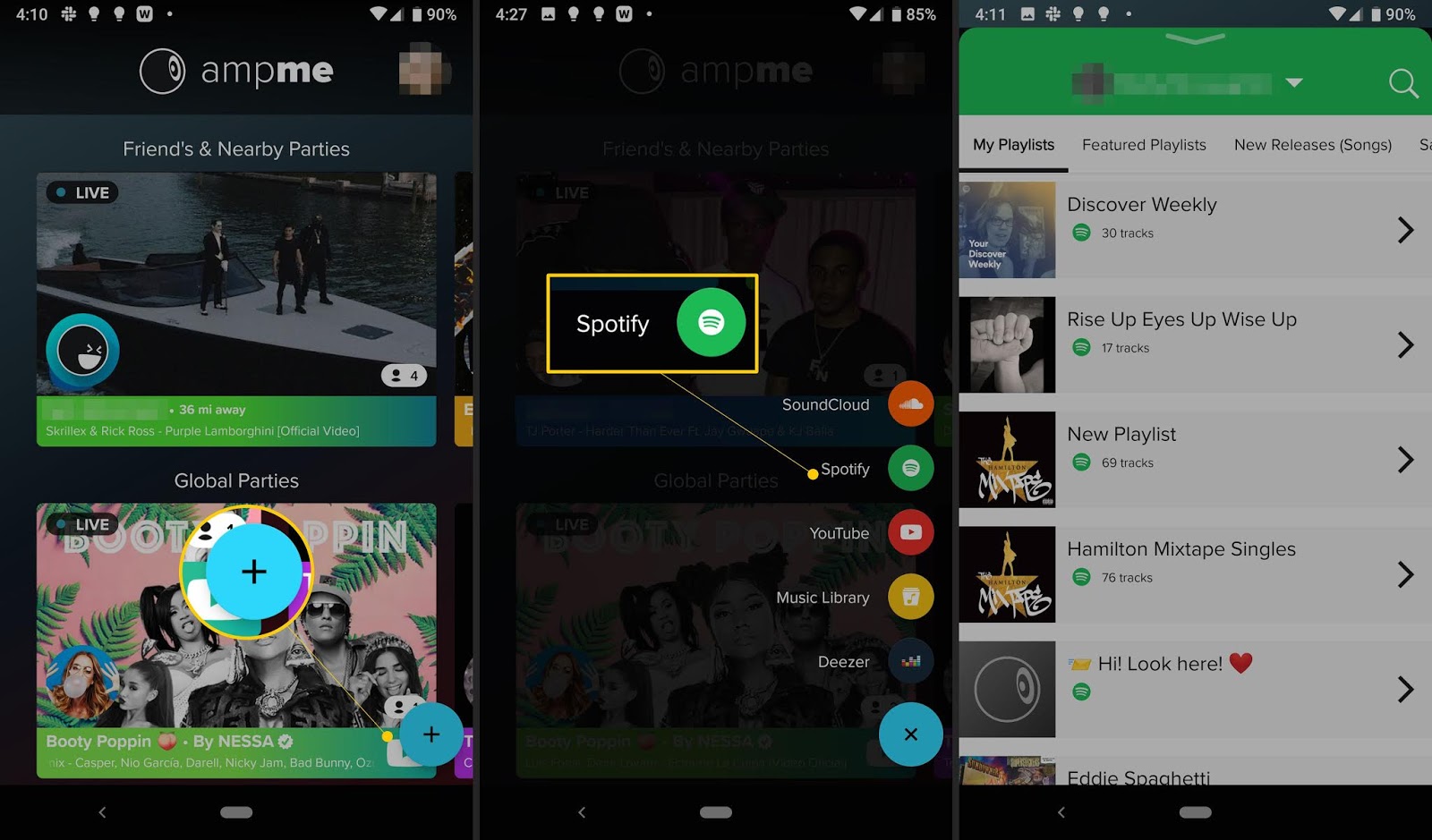This screenshot has width=1432, height=840.
Task: Tap the home pill on the playlists screen
Action: pos(1195,812)
